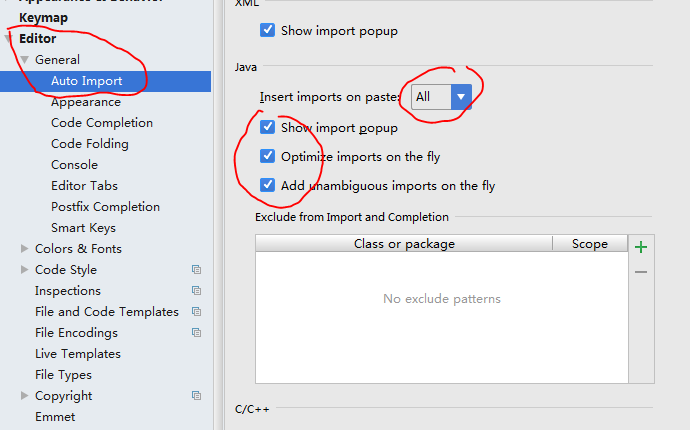Click the green plus add-exclusion icon
The image size is (690, 430).
click(x=641, y=247)
